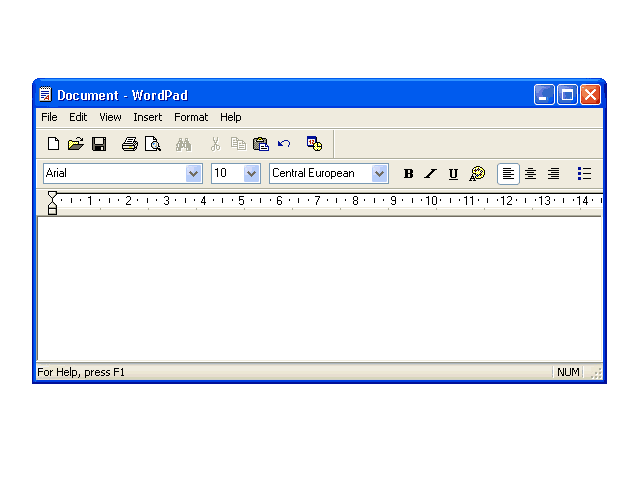This screenshot has height=488, width=640.
Task: Undo the last action with arrow icon
Action: pos(284,144)
